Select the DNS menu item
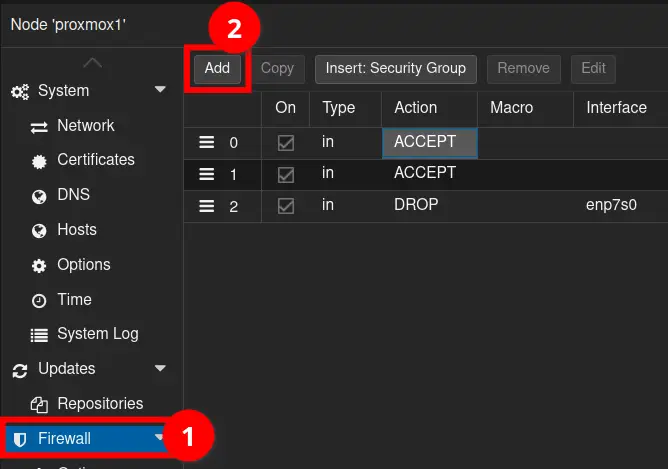 92,195
